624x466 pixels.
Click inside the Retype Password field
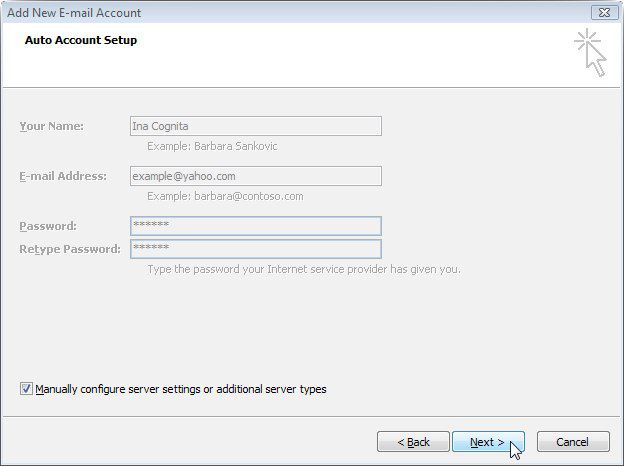(256, 249)
